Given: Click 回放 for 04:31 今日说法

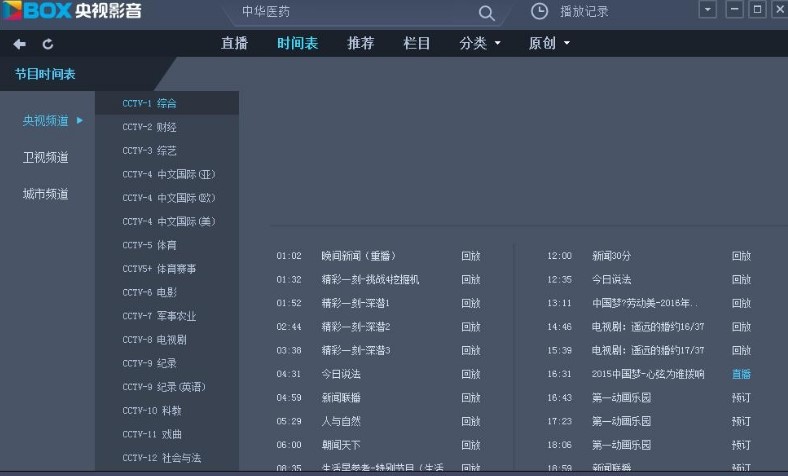Looking at the screenshot, I should click(471, 374).
